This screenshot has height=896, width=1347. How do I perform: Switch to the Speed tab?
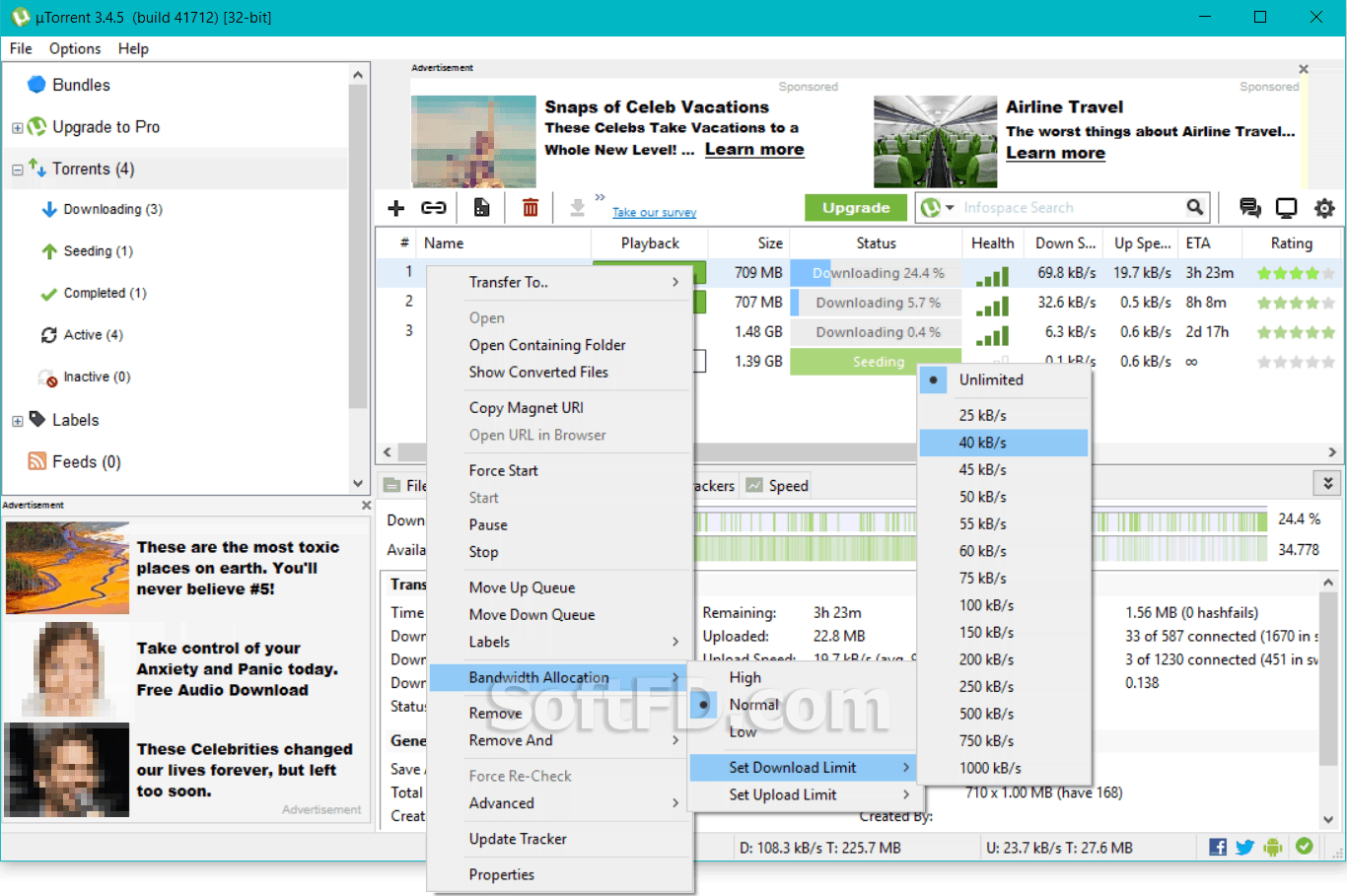[x=778, y=485]
